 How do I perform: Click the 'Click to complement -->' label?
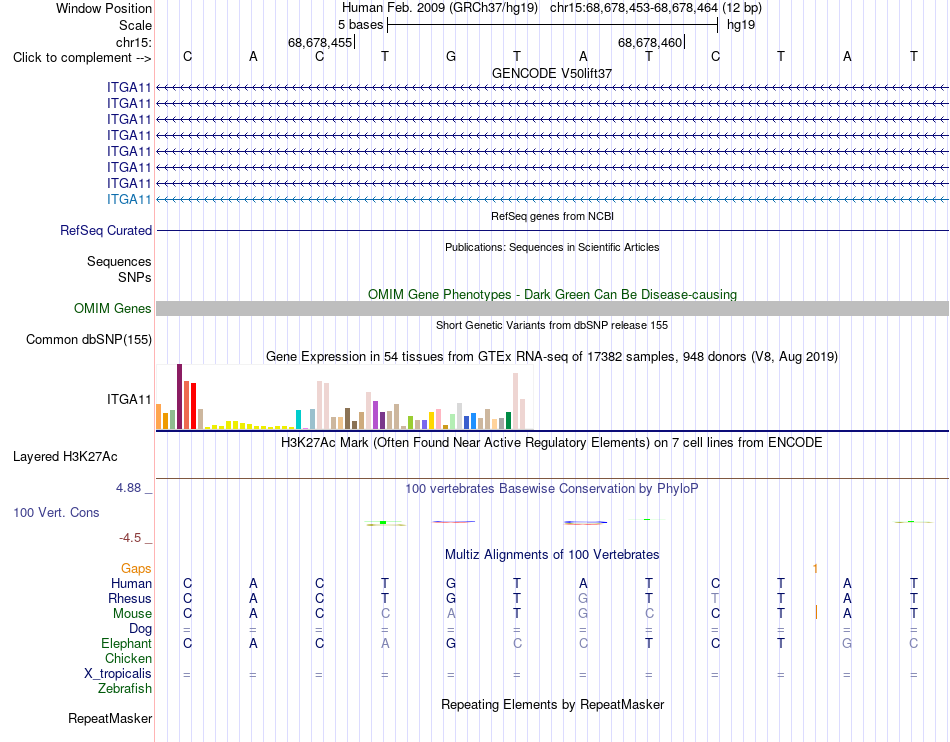[82, 58]
